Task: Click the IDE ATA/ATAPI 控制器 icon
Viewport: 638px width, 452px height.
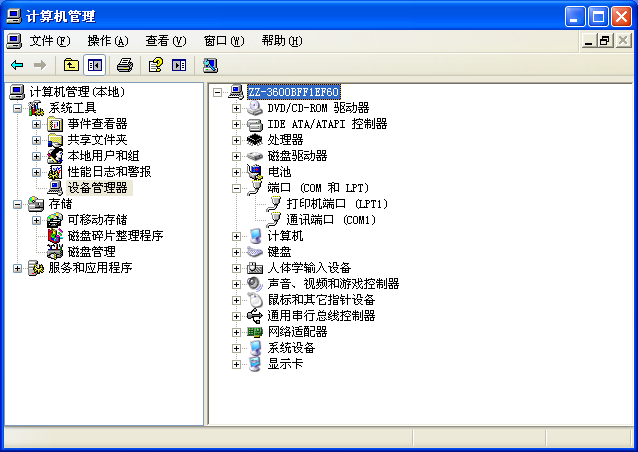Action: [255, 124]
